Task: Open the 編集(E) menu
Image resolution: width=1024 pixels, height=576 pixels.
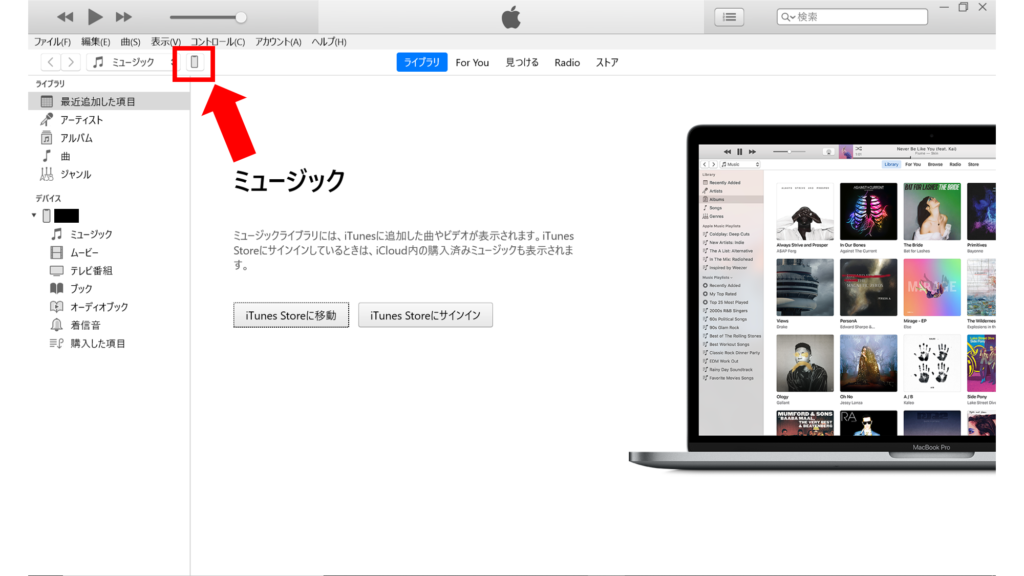Action: (95, 42)
